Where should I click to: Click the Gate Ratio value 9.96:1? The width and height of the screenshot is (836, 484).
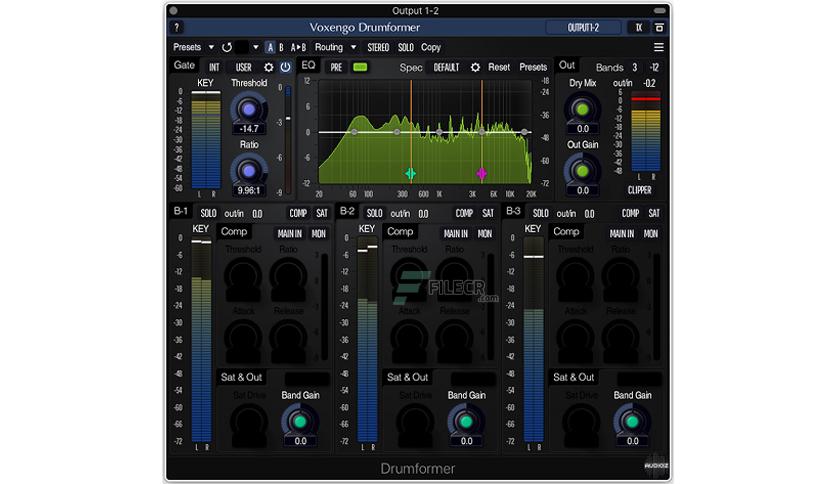pos(249,190)
